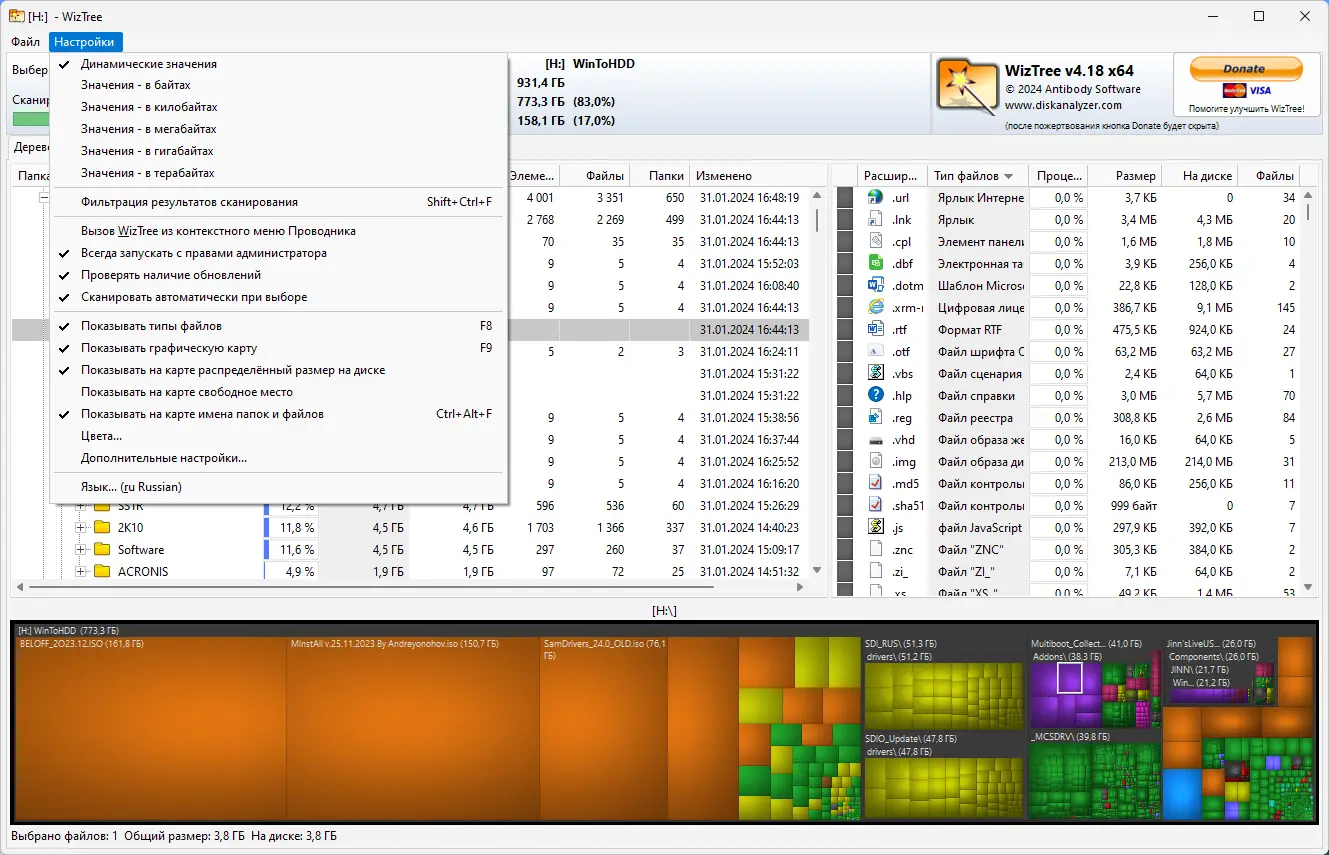Sort file types by 'Размер' column

[1124, 176]
